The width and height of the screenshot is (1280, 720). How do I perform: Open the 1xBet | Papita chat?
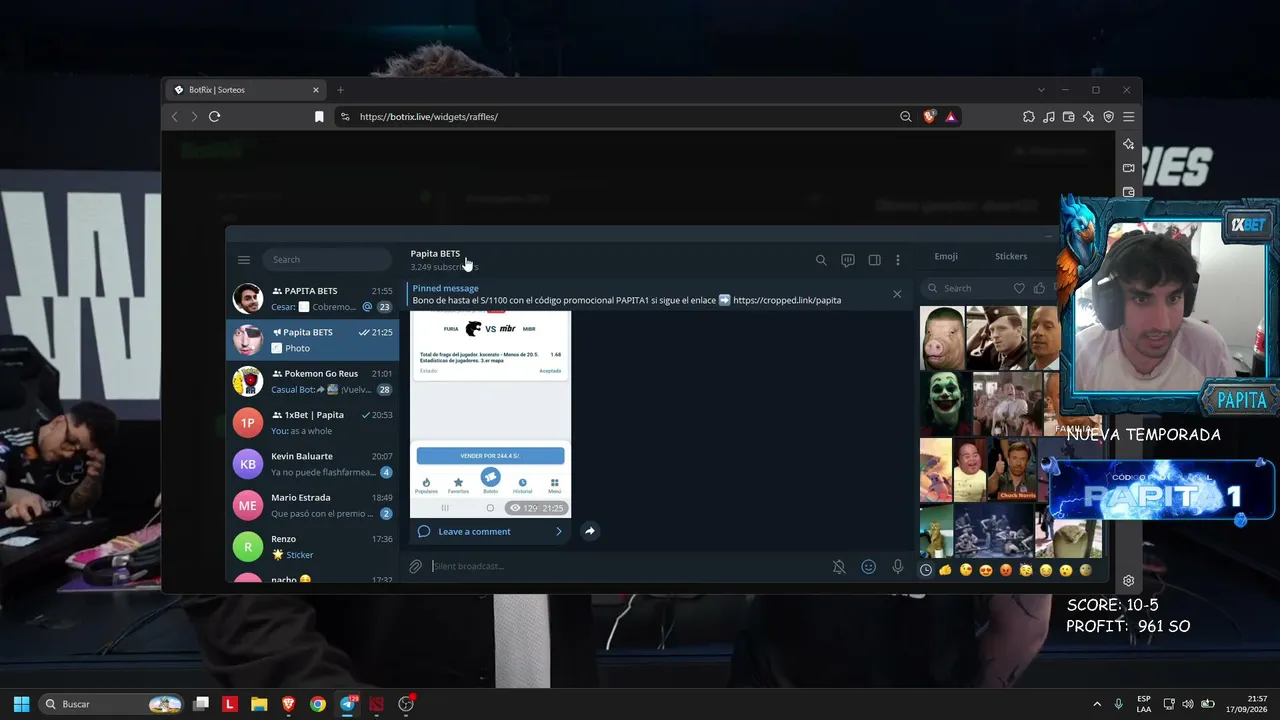(312, 422)
